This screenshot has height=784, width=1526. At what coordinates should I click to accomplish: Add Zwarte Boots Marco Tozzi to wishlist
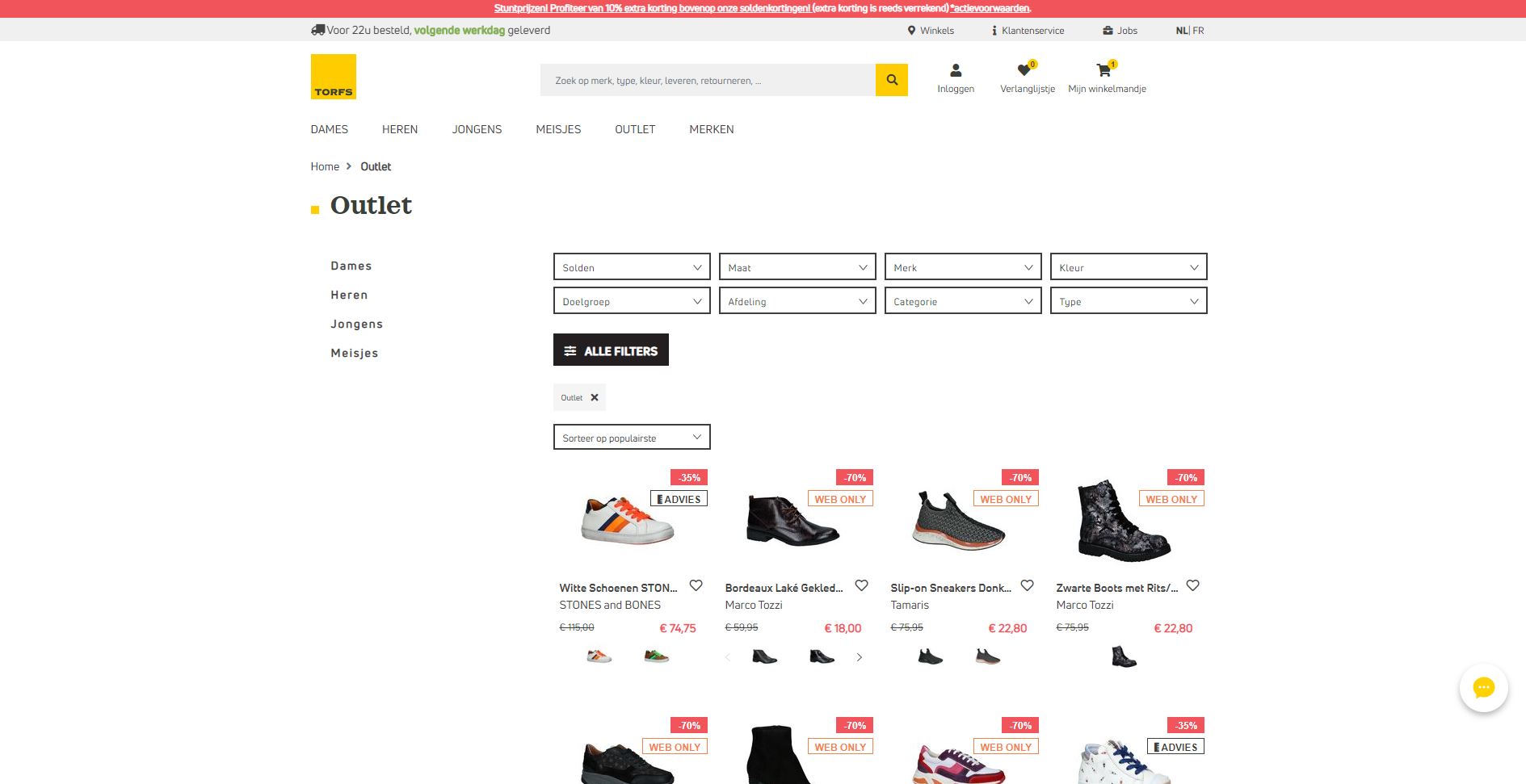pyautogui.click(x=1192, y=585)
